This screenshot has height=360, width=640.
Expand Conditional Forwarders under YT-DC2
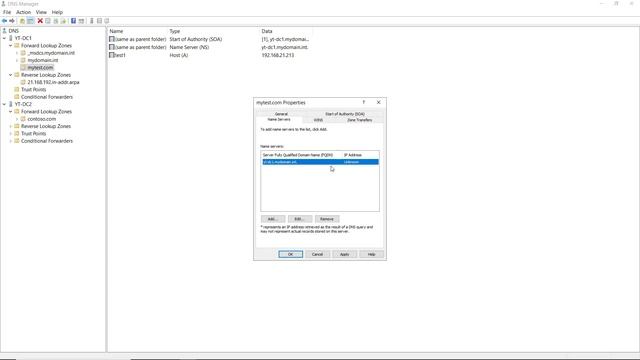coord(11,141)
